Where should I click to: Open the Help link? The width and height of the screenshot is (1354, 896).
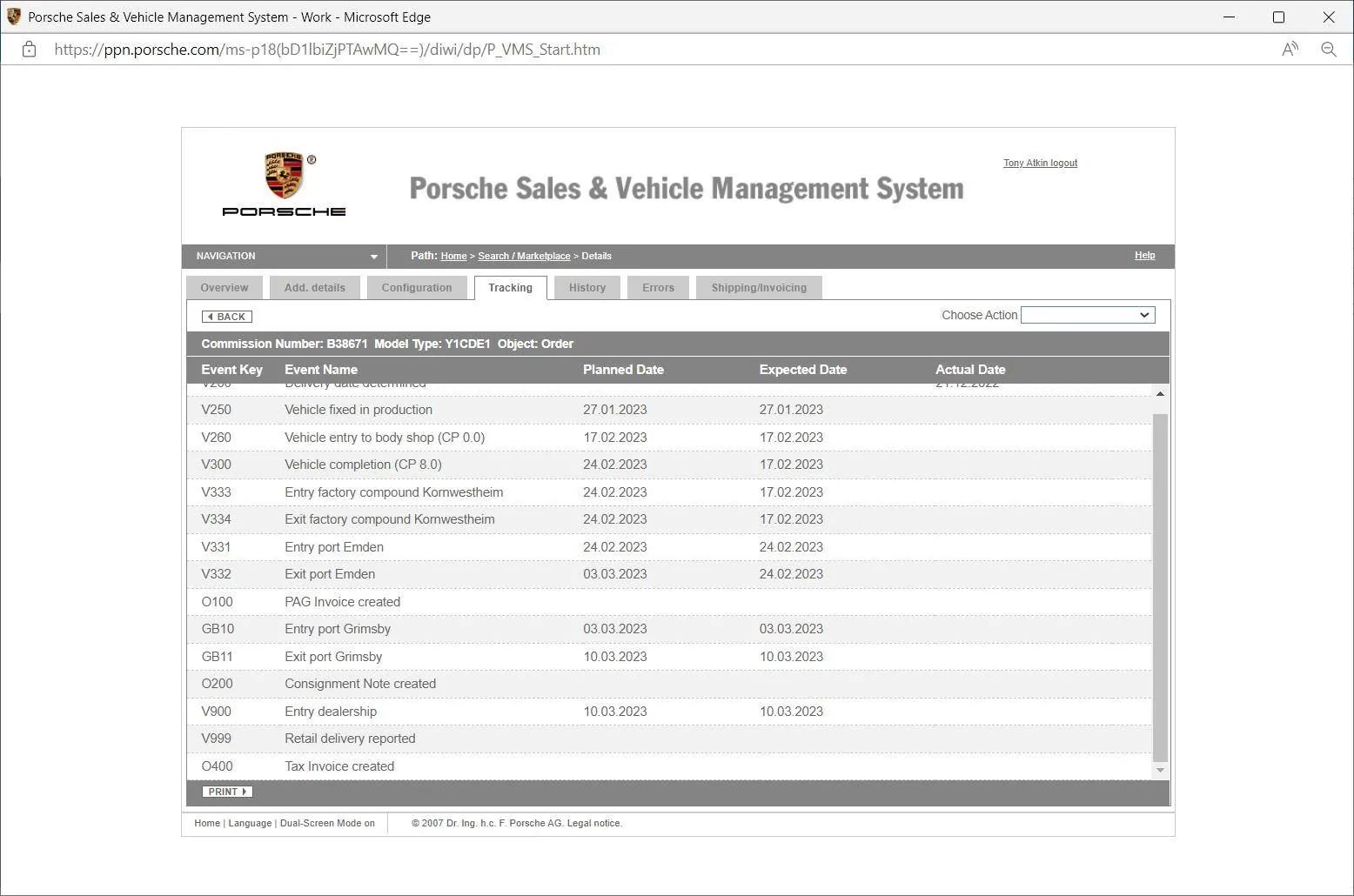1144,255
